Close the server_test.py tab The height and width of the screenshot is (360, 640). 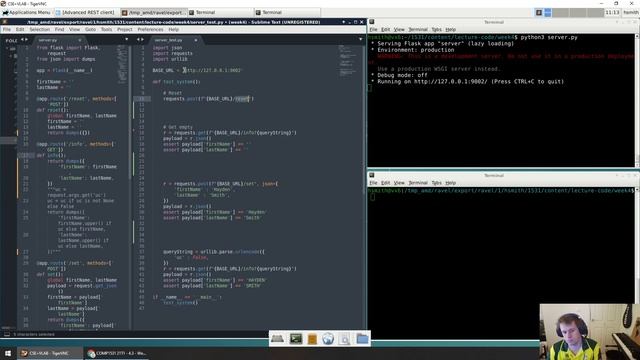[x=196, y=40]
